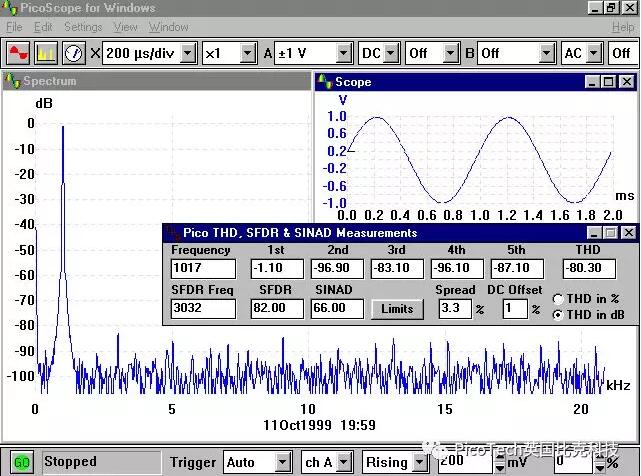Image resolution: width=641 pixels, height=476 pixels.
Task: Click the oscilloscope view icon in toolbar
Action: click(x=17, y=52)
